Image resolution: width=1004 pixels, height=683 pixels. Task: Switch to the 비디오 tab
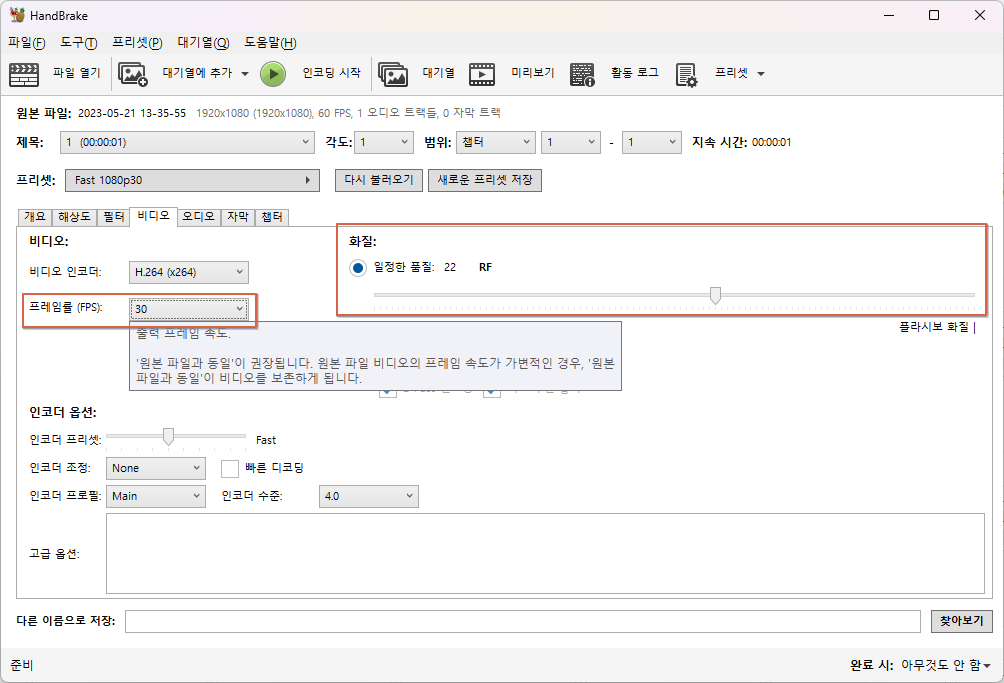(153, 216)
